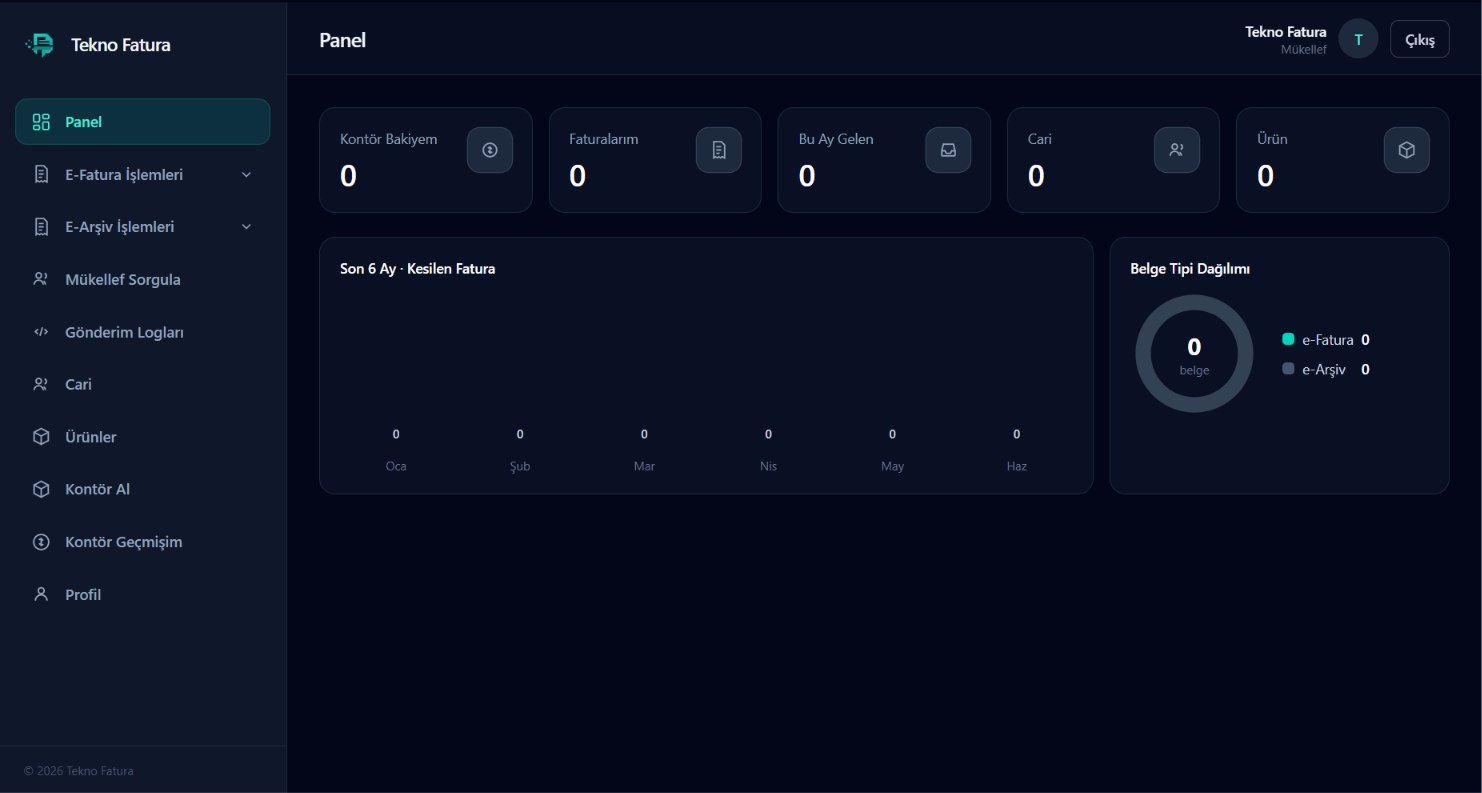
Task: Click the Nis month label in chart
Action: [x=768, y=466]
